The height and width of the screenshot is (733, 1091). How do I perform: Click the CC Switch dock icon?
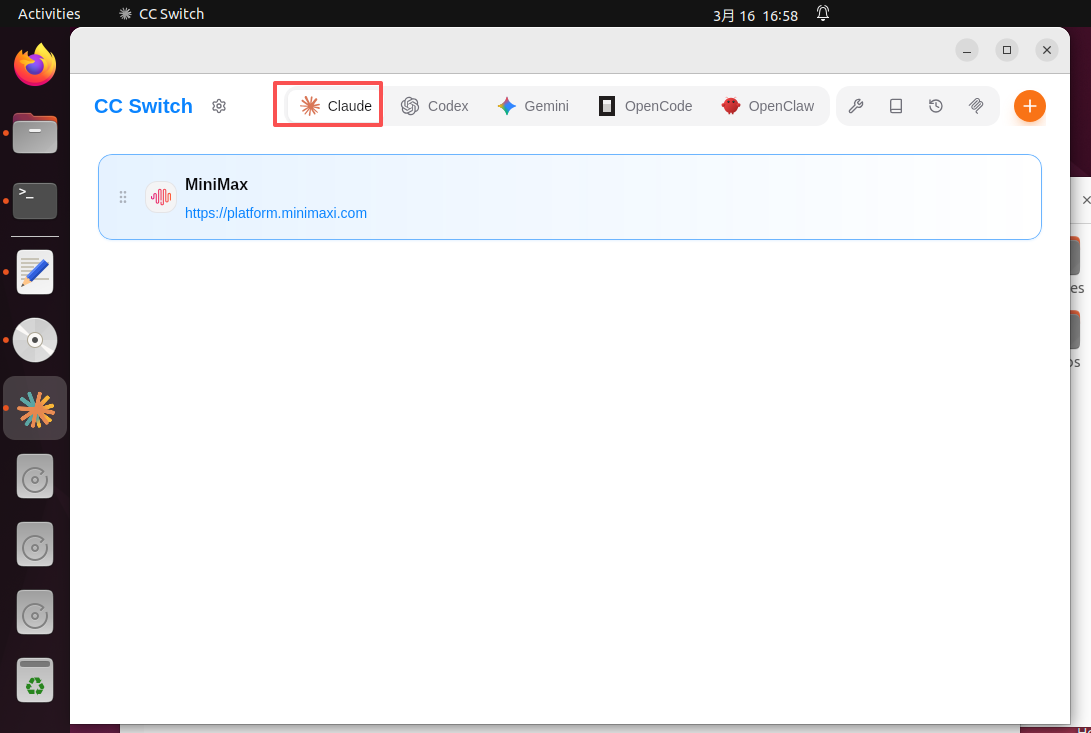pyautogui.click(x=35, y=409)
